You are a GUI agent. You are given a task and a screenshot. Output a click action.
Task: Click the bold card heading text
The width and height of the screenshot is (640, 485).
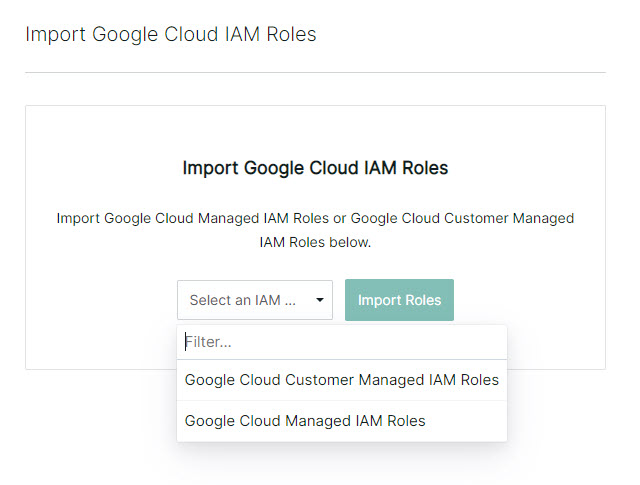click(x=315, y=168)
